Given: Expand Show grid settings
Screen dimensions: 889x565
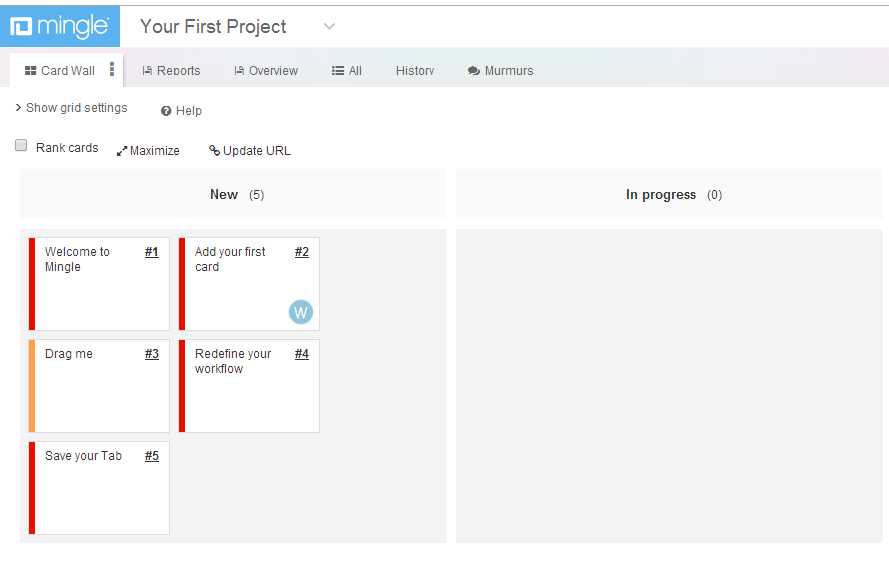Looking at the screenshot, I should (x=71, y=108).
